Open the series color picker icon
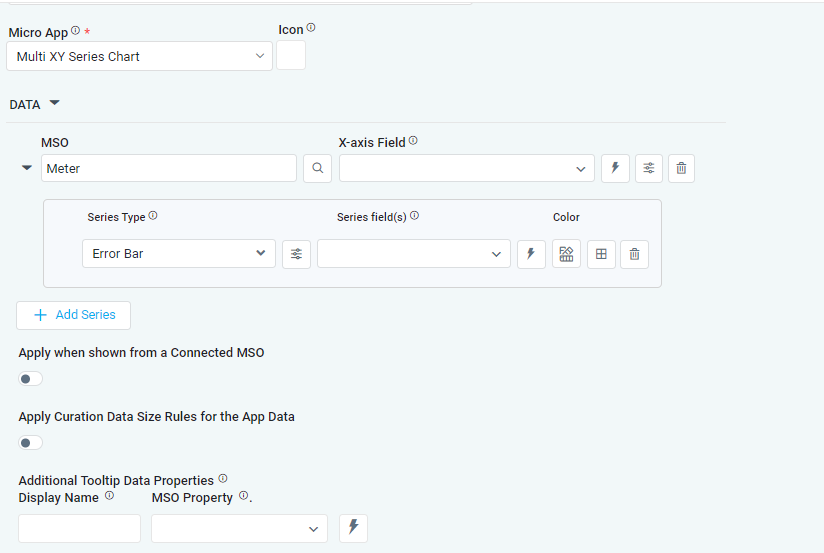 click(x=566, y=254)
